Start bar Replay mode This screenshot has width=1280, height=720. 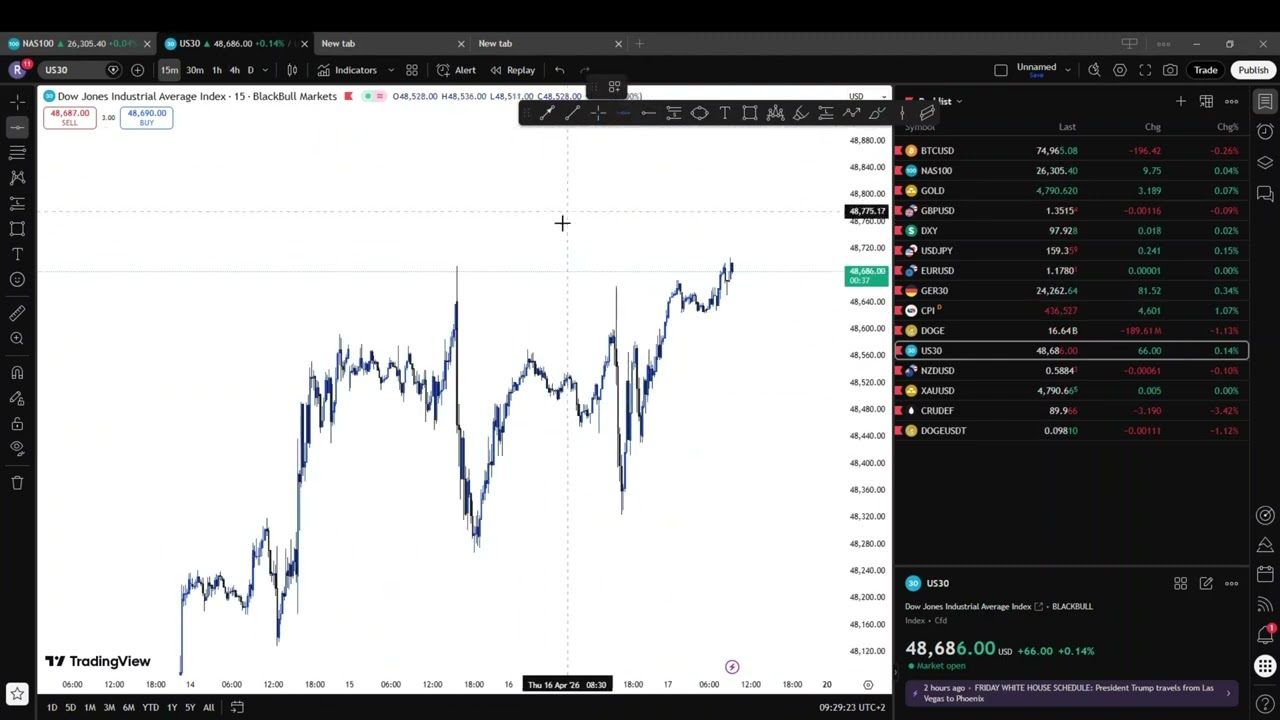[x=512, y=70]
